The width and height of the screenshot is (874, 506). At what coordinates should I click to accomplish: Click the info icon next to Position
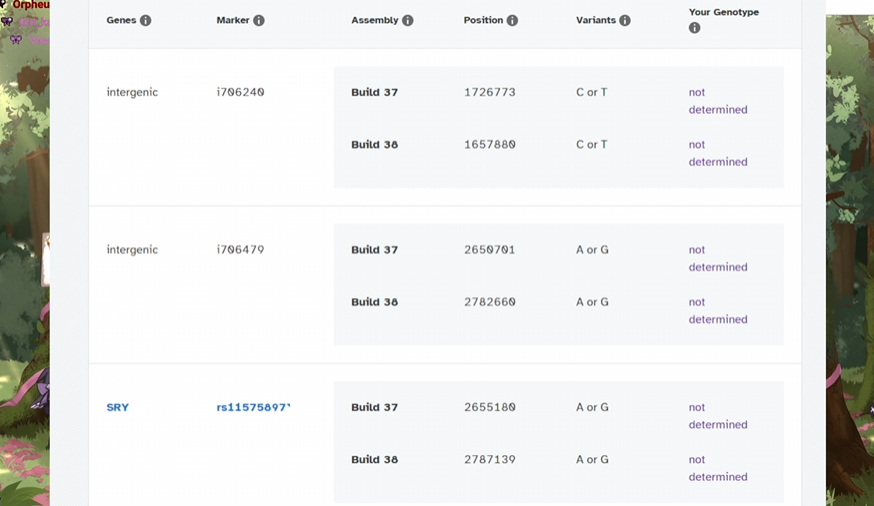coord(513,21)
